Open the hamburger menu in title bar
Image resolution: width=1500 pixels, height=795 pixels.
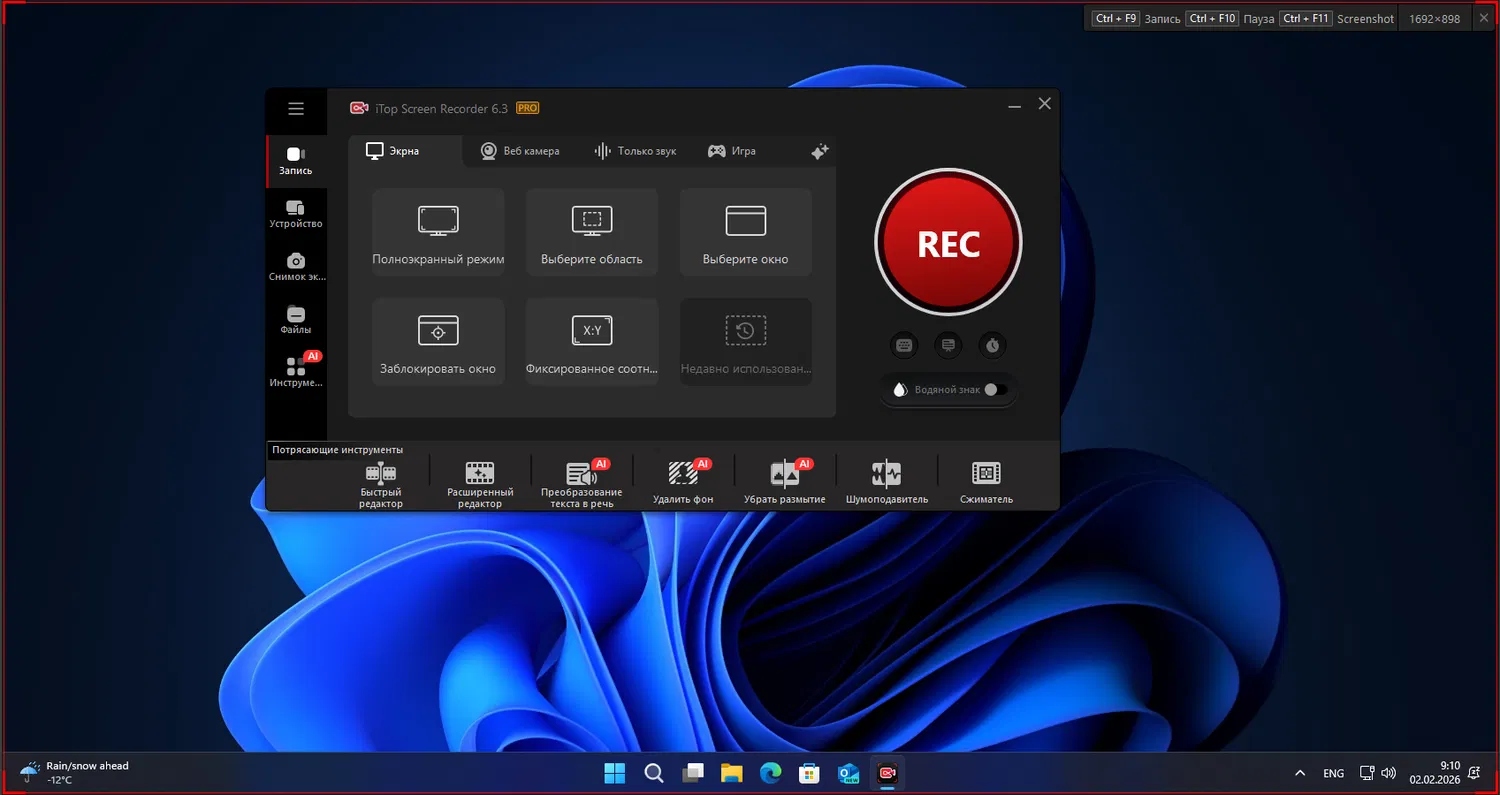(x=296, y=109)
